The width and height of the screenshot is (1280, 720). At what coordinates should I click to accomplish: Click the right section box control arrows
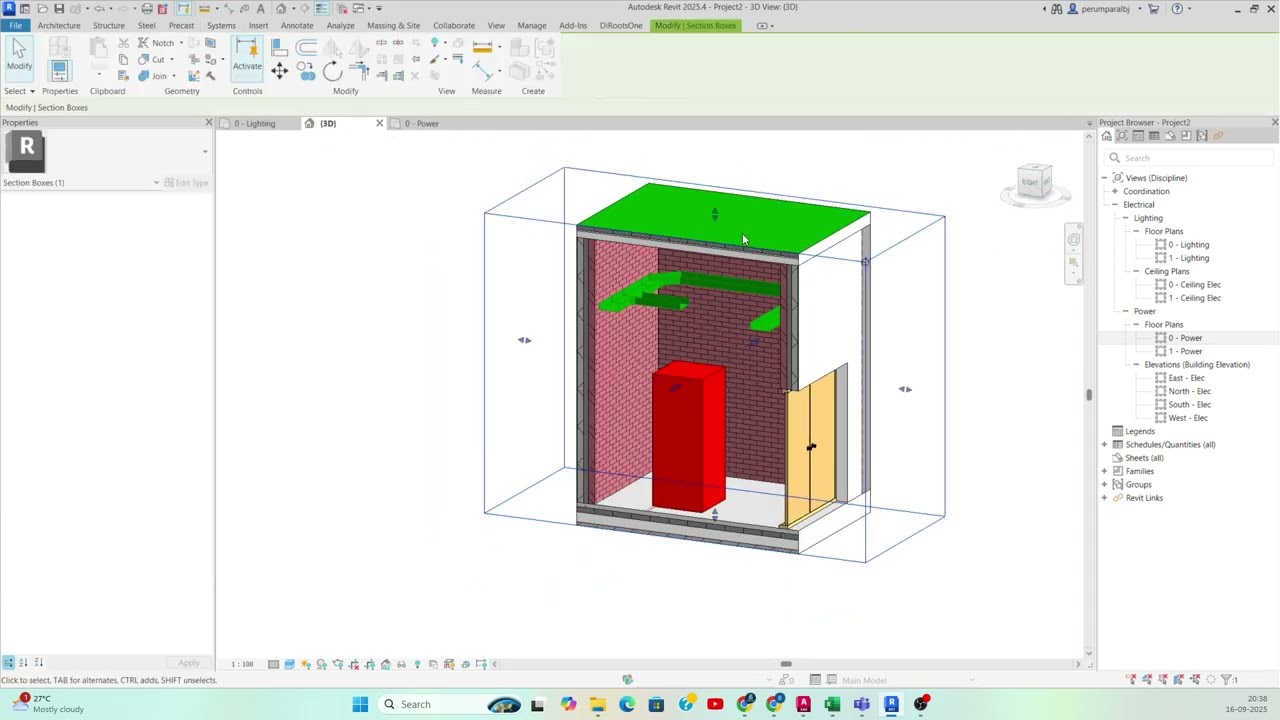(905, 389)
